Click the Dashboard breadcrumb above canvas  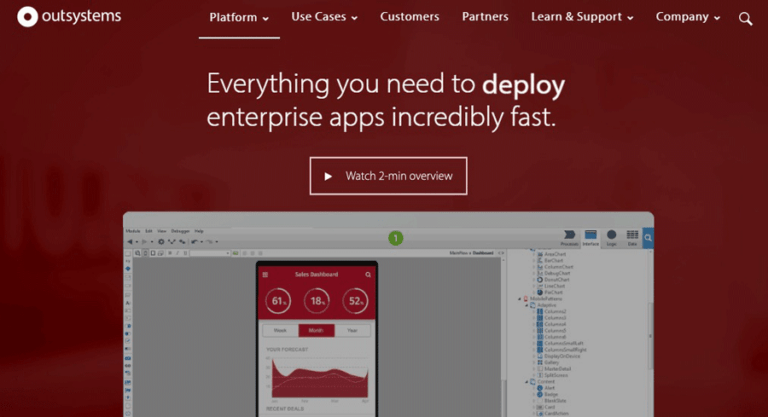483,253
